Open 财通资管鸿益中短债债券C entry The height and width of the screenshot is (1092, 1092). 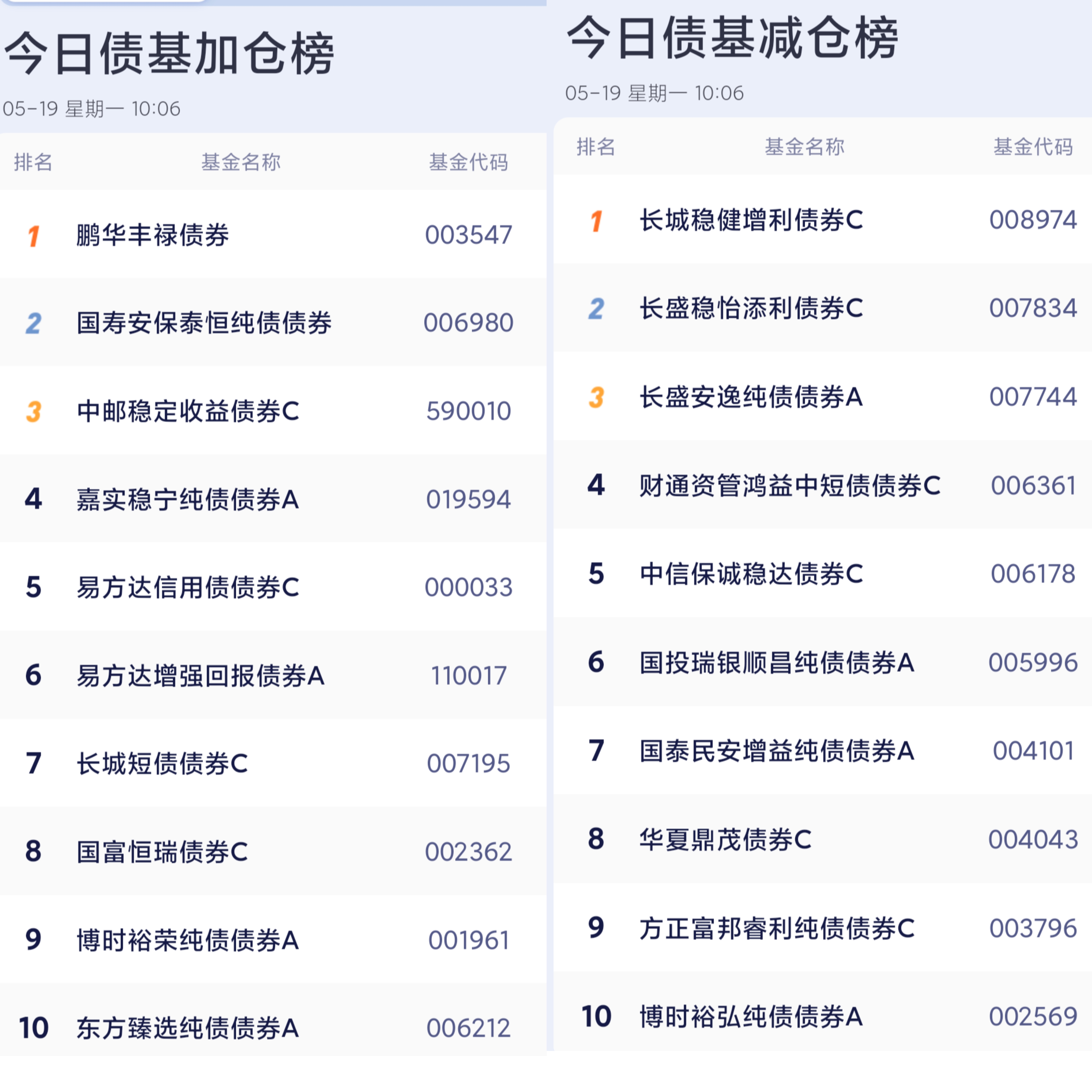tap(790, 485)
